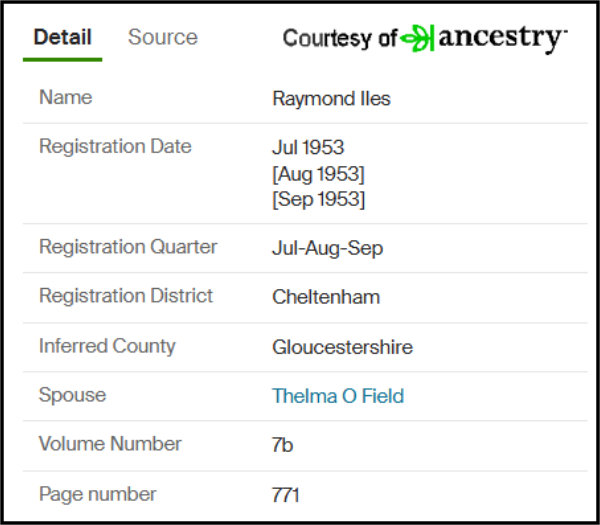Switch to the Source tab

pos(163,37)
